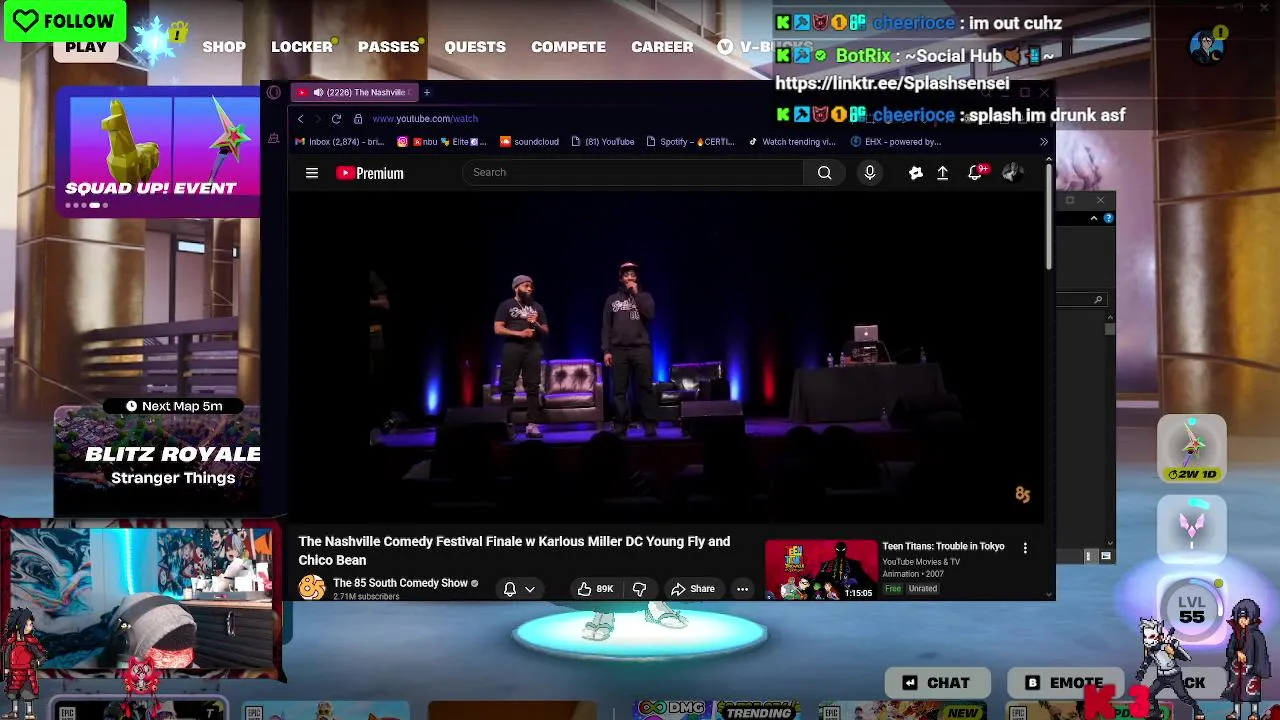
Task: Like the video showing 89K likes
Action: click(595, 589)
